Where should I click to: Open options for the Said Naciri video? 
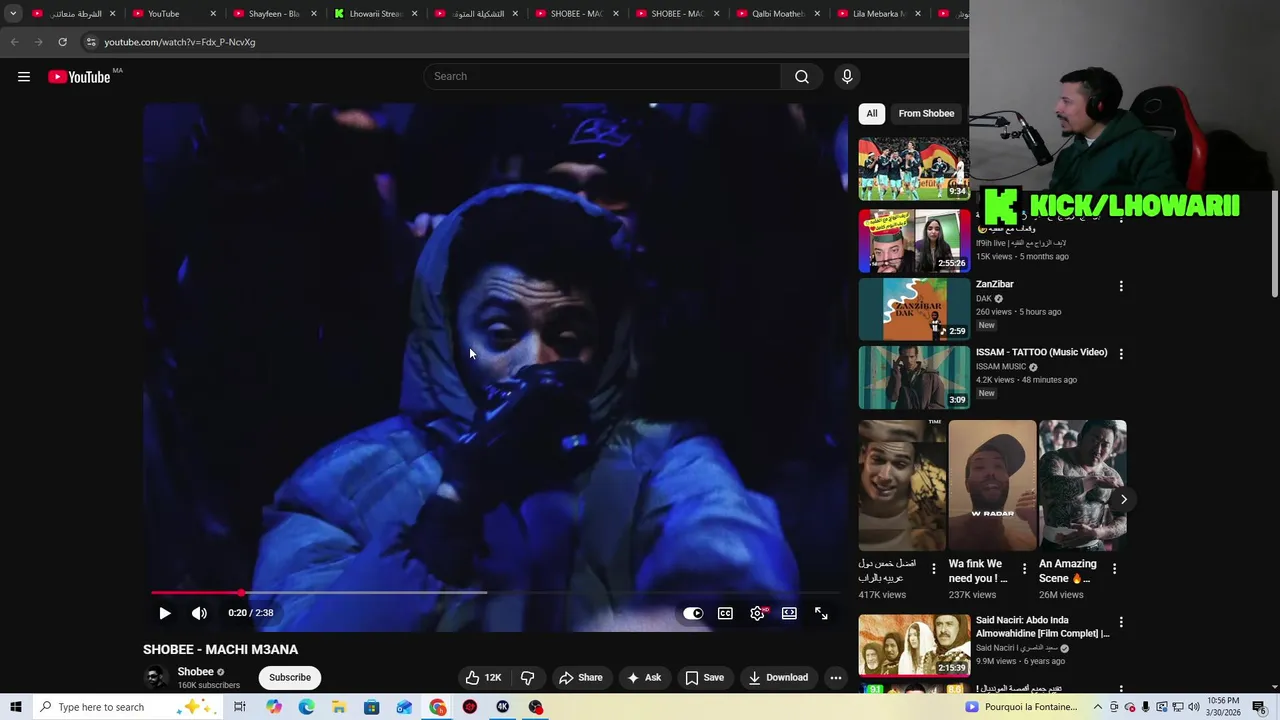pyautogui.click(x=1121, y=622)
